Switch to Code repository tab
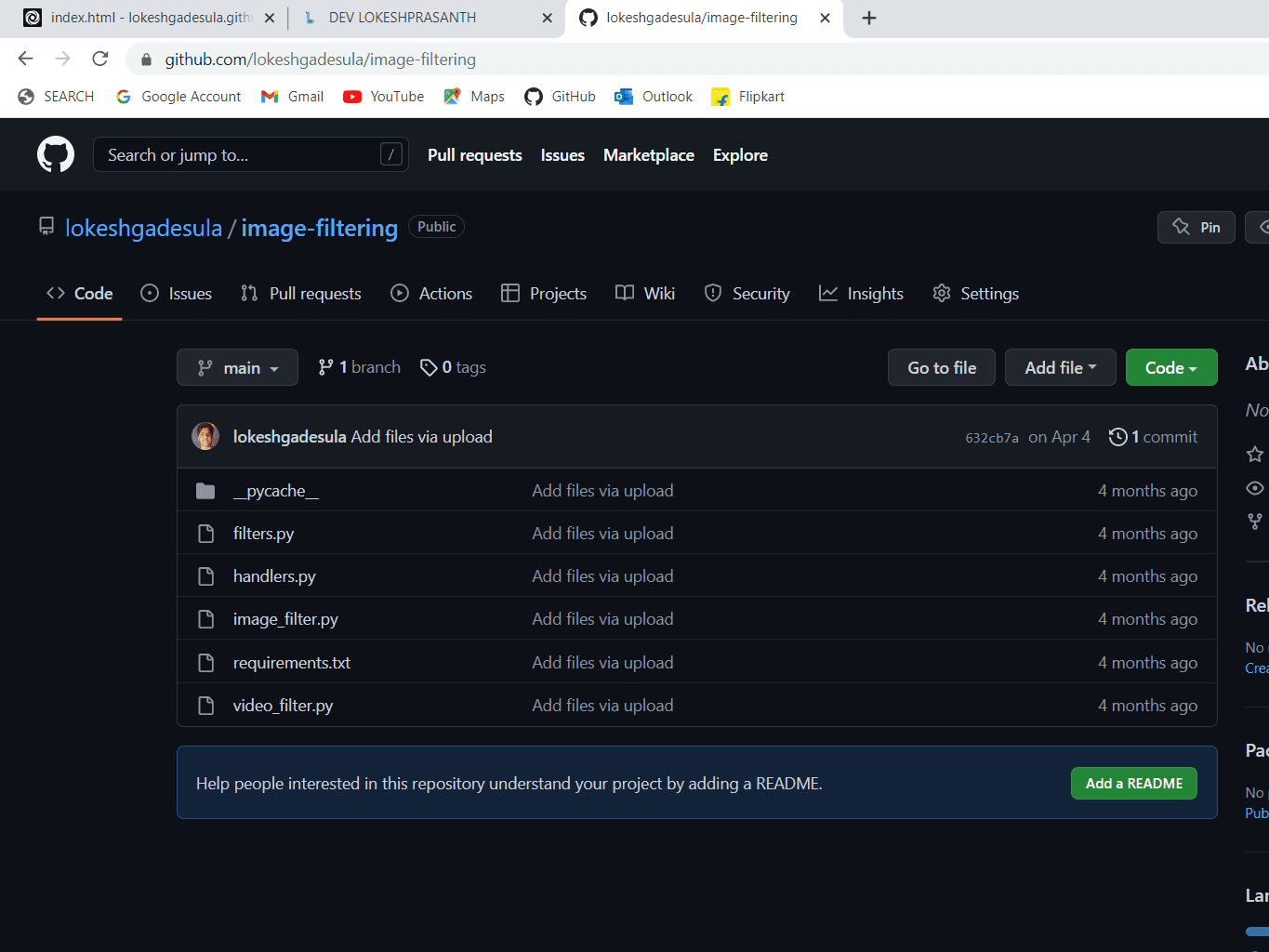This screenshot has width=1269, height=952. coord(80,293)
